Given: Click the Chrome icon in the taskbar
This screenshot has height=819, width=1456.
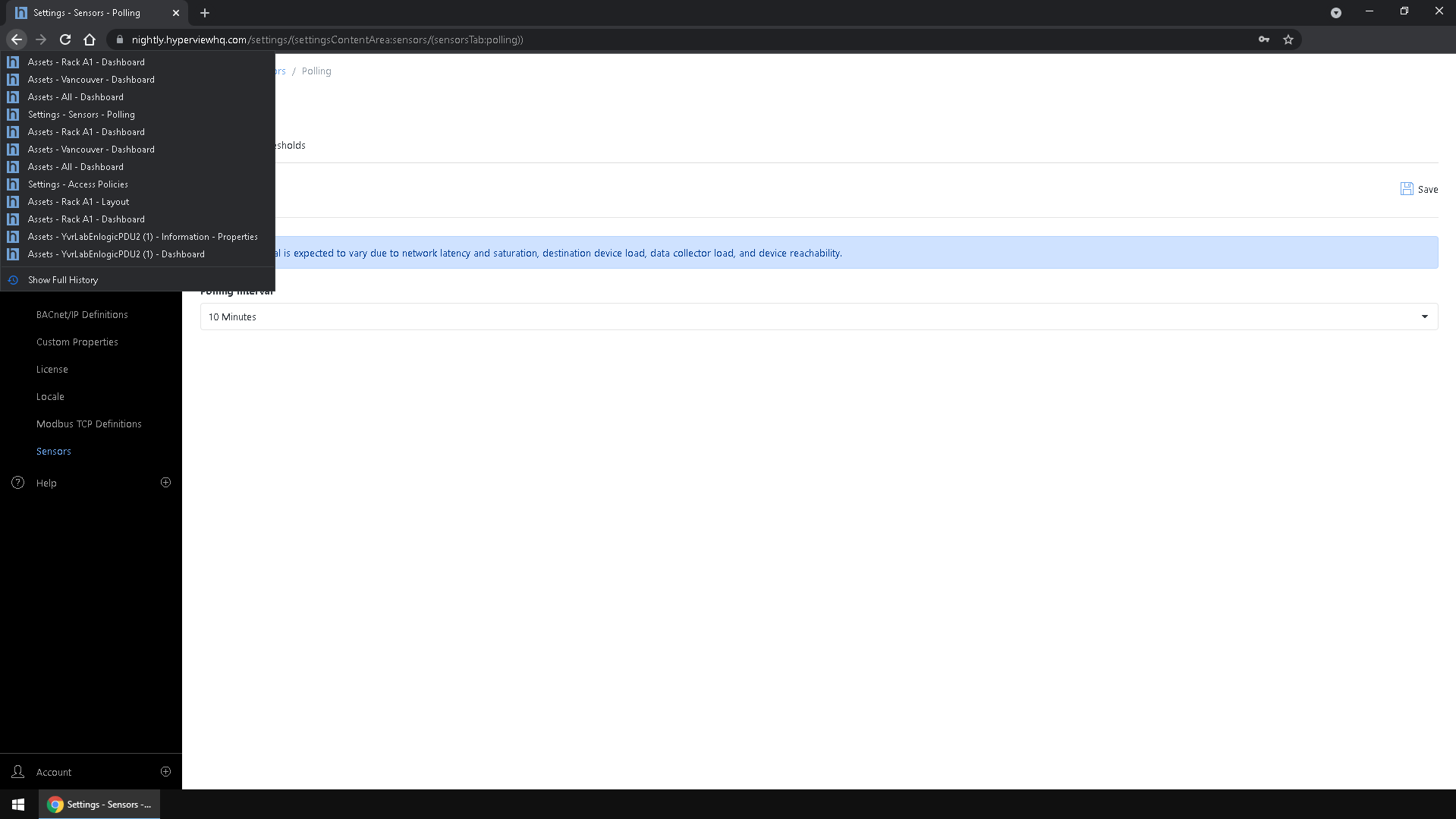Looking at the screenshot, I should pyautogui.click(x=55, y=804).
